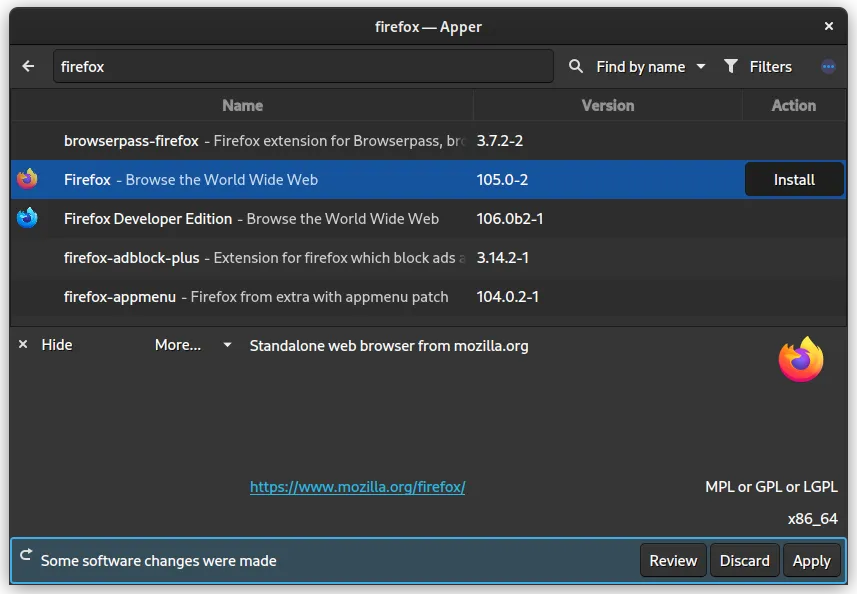This screenshot has width=857, height=594.
Task: Review the software changes made
Action: click(x=672, y=560)
